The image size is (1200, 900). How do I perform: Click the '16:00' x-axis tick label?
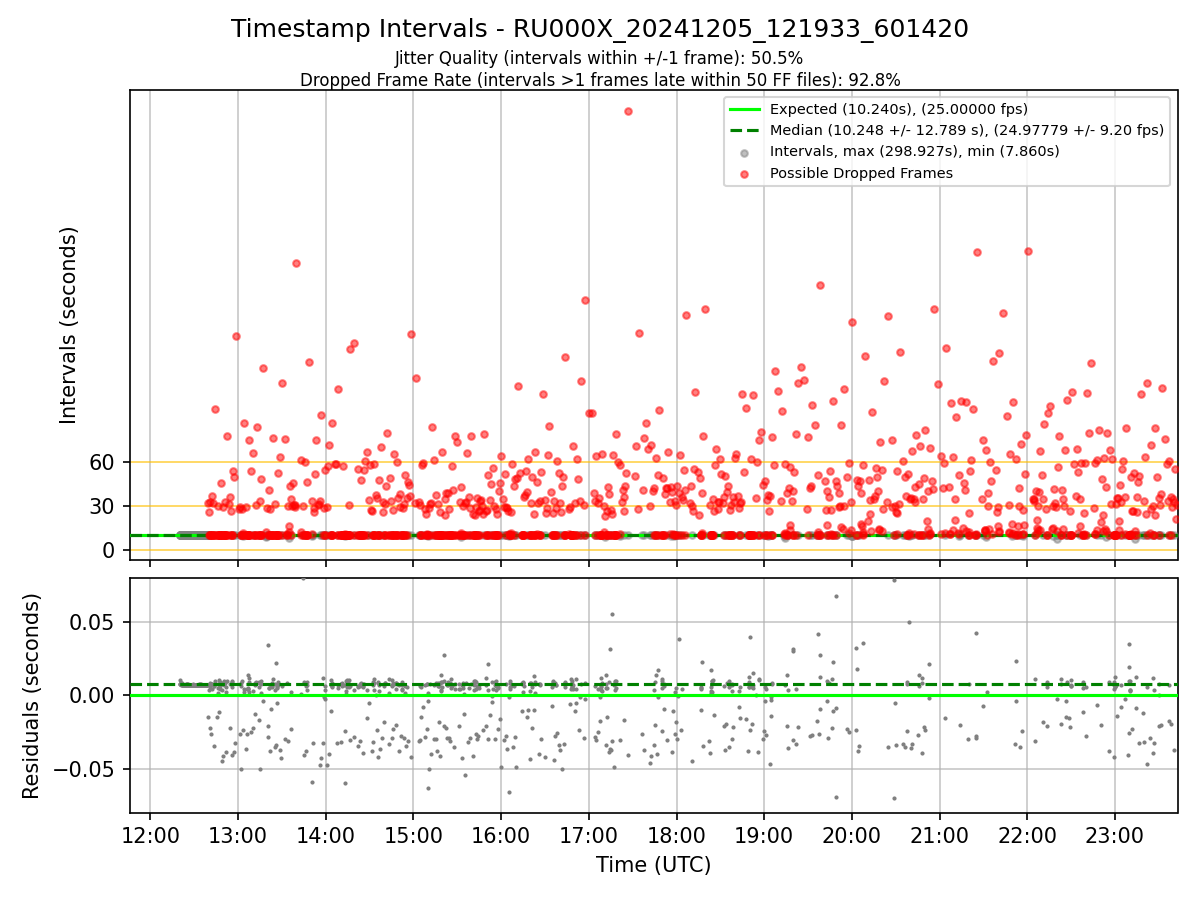(x=501, y=836)
